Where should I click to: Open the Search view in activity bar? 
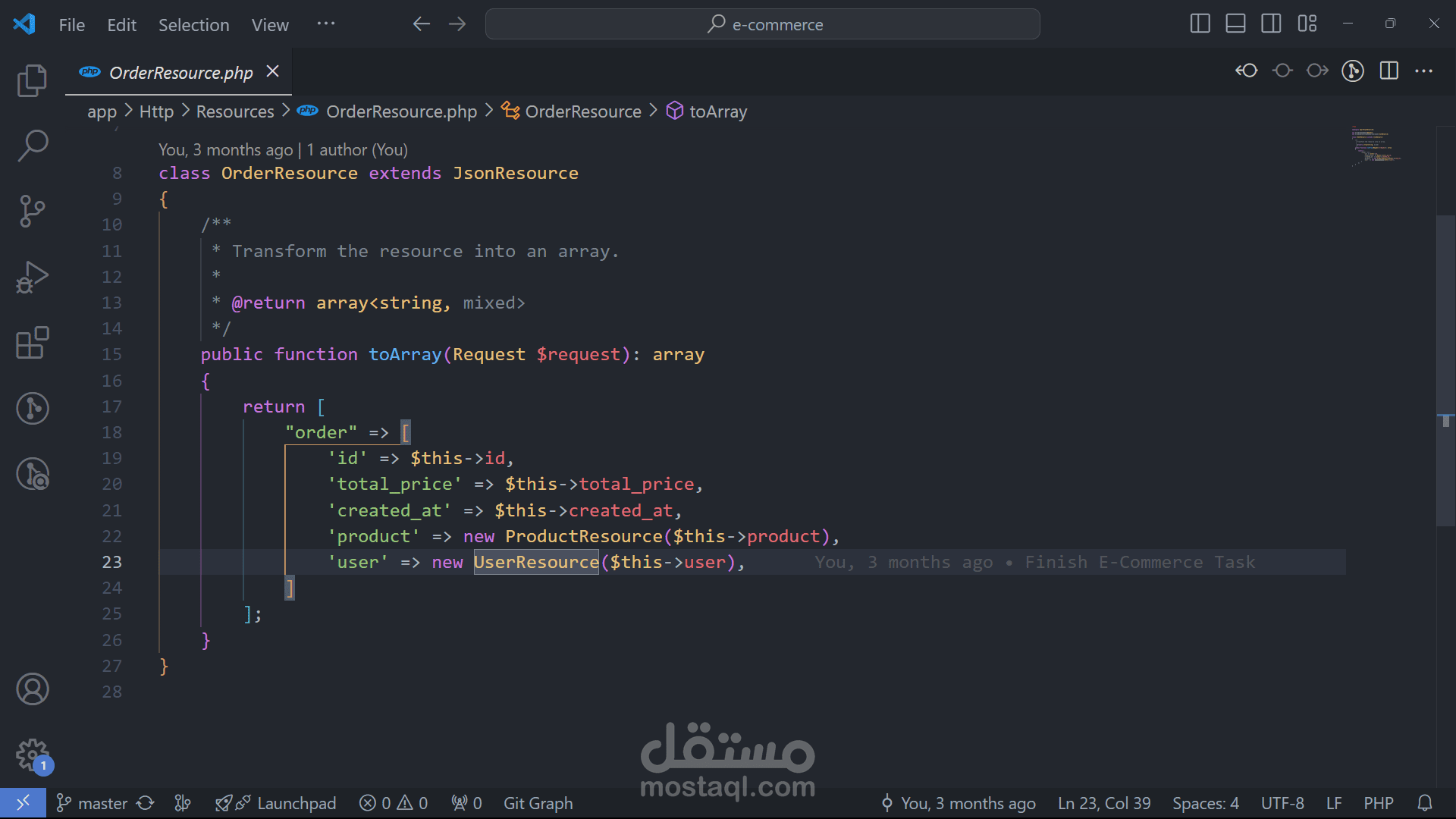pyautogui.click(x=32, y=145)
